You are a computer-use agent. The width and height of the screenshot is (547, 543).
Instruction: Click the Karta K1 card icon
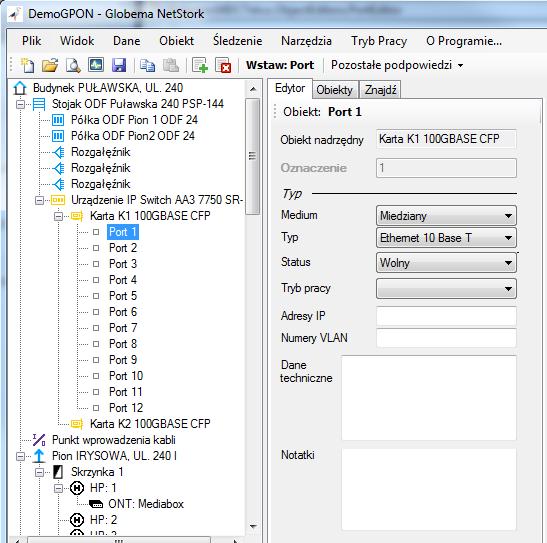(77, 216)
